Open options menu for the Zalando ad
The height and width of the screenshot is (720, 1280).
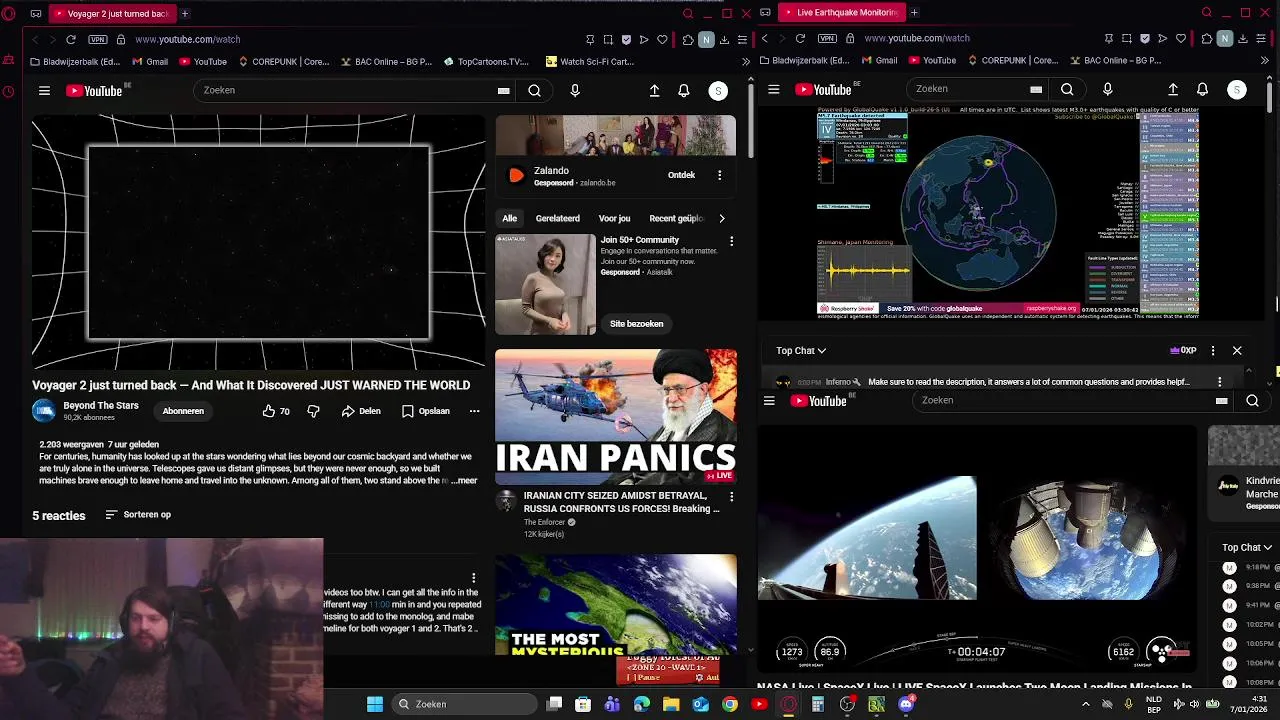click(719, 175)
